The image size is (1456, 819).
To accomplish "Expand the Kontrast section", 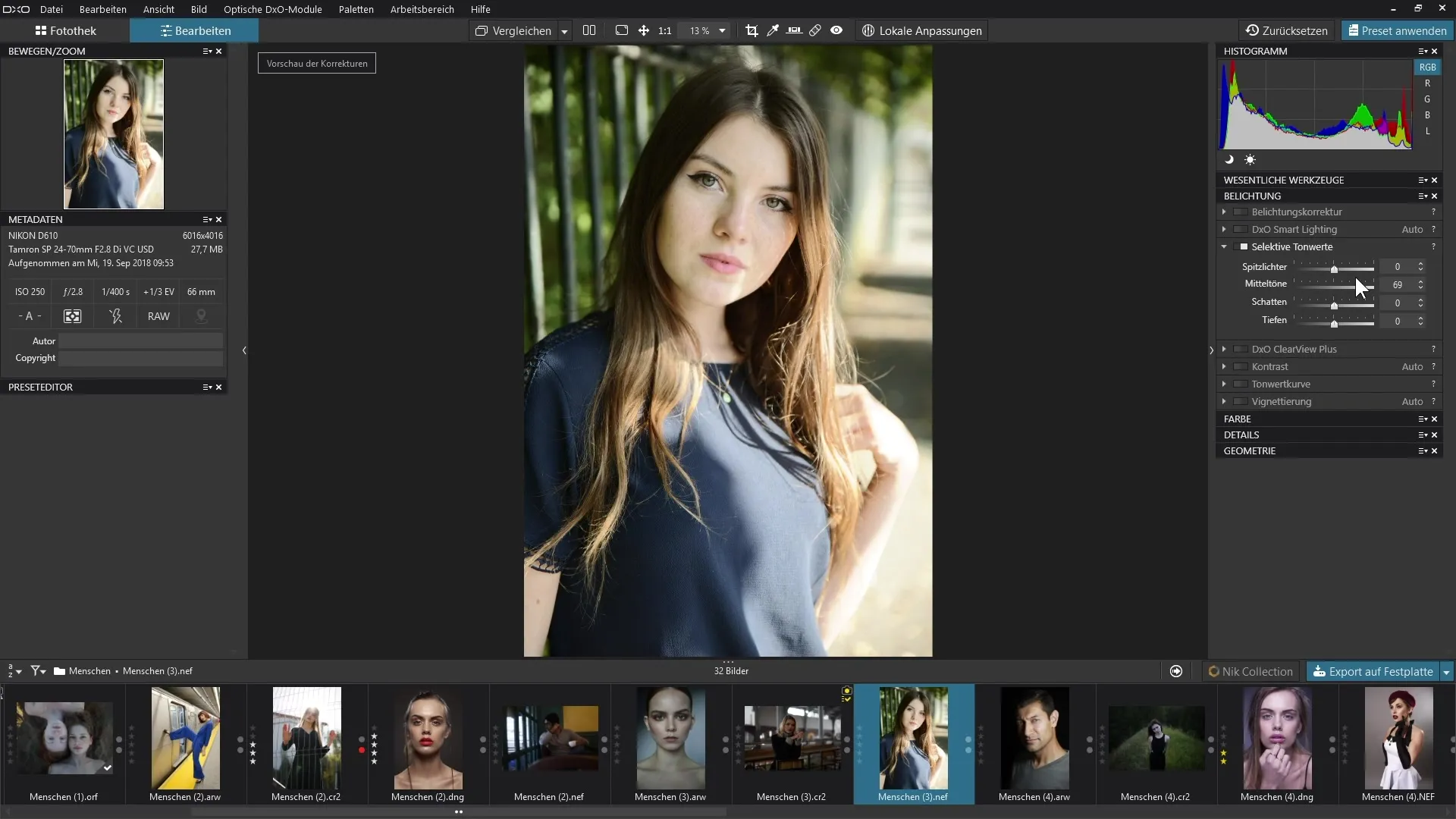I will point(1224,366).
